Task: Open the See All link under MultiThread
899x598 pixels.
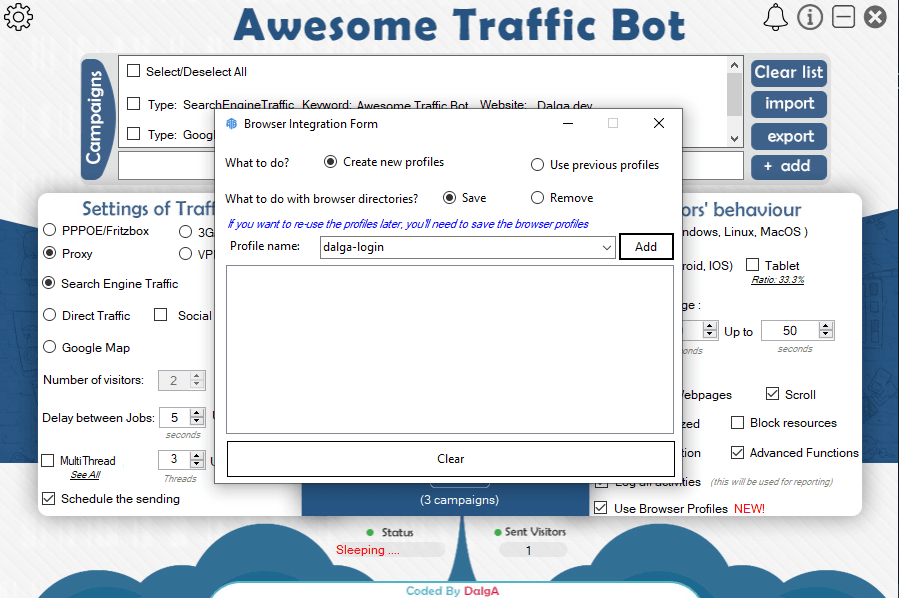Action: (x=85, y=475)
